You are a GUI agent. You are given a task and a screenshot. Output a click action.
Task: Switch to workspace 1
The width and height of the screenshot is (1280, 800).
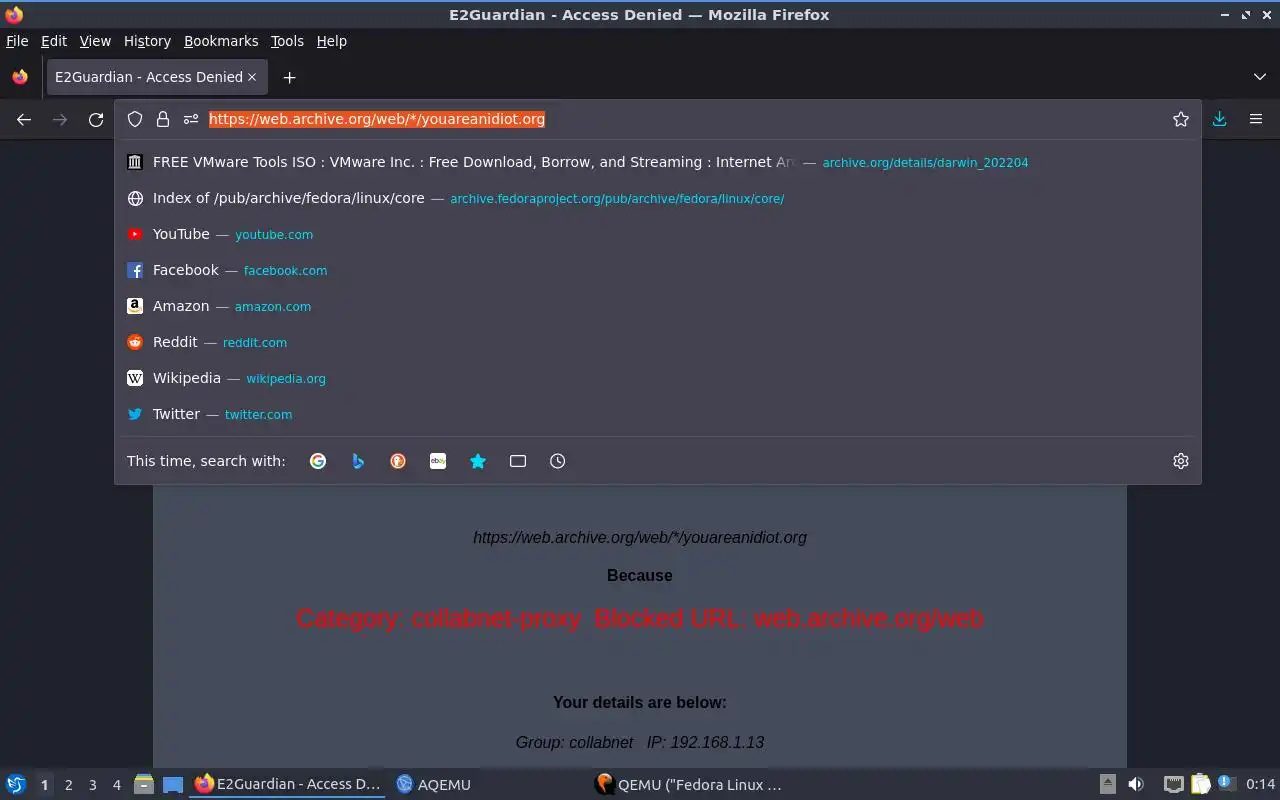click(44, 785)
